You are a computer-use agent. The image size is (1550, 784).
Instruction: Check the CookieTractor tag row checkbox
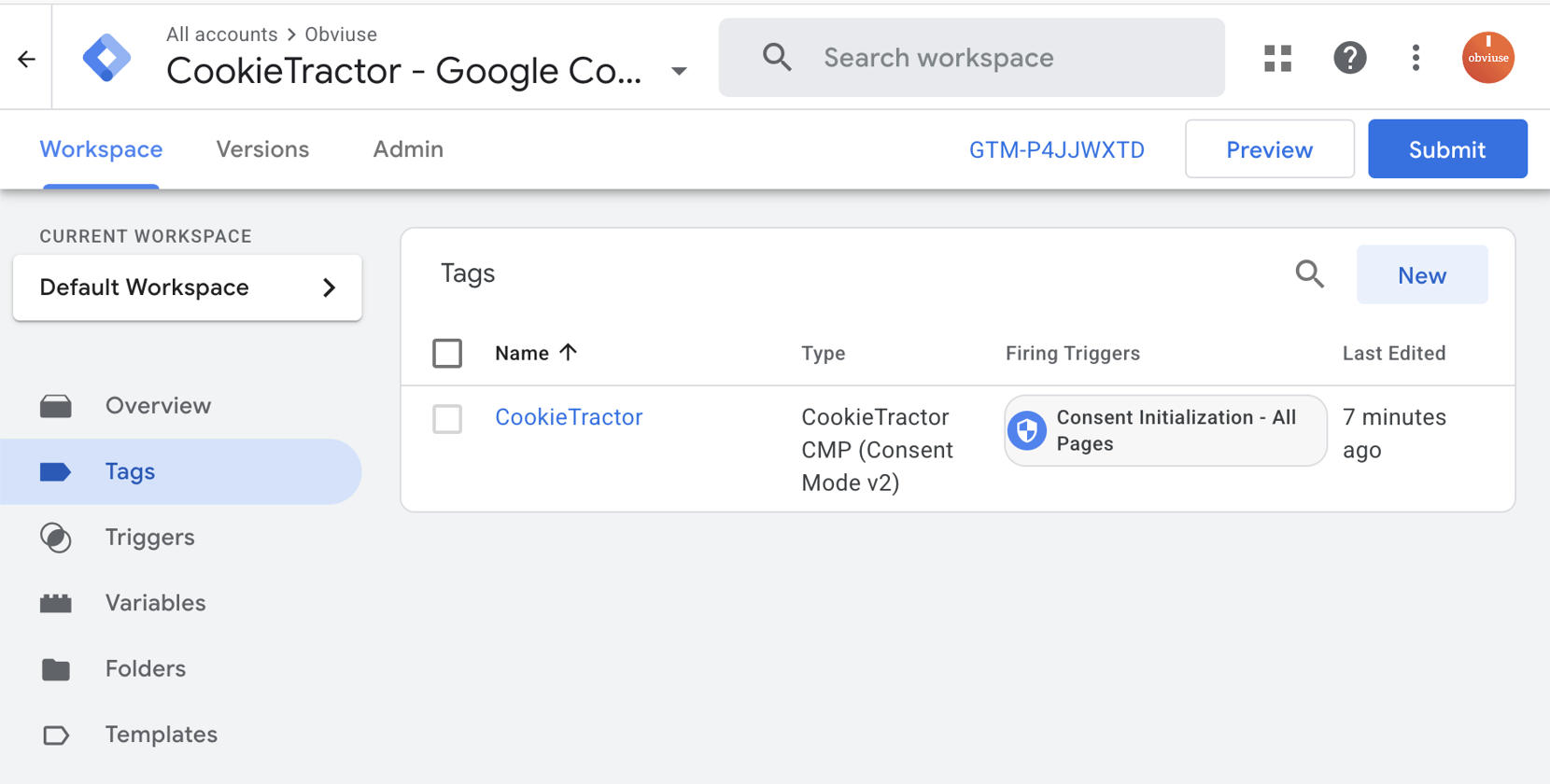click(x=447, y=419)
